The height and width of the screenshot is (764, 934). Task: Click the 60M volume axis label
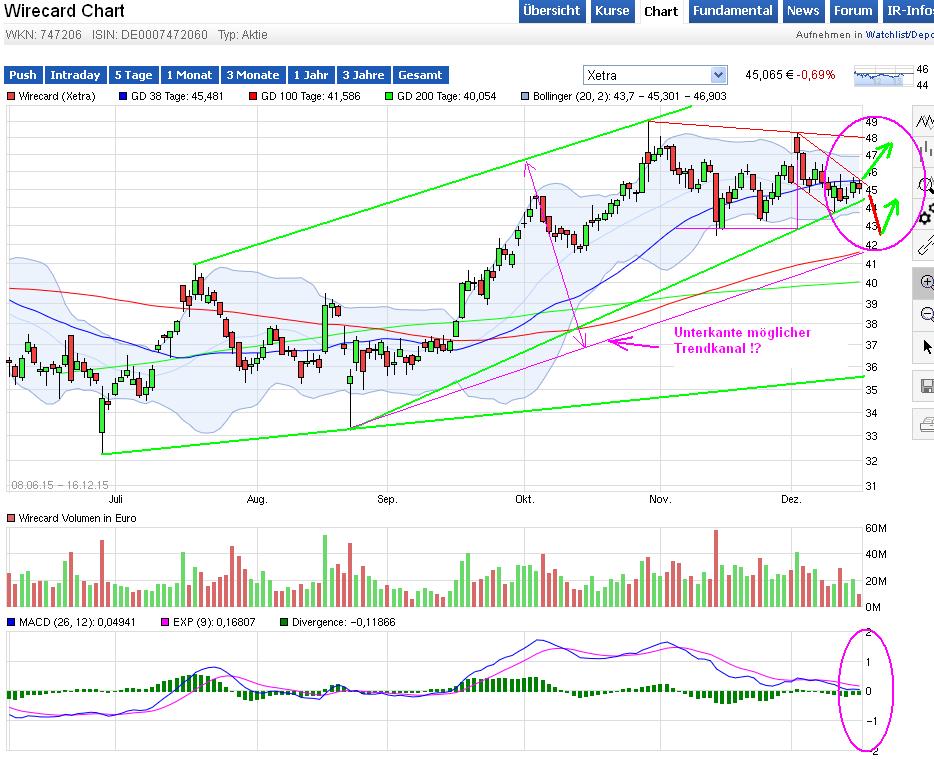876,528
